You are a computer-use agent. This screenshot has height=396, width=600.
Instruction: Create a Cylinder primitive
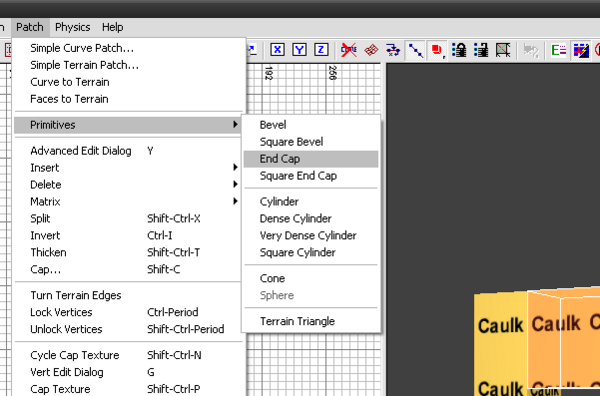[311, 201]
